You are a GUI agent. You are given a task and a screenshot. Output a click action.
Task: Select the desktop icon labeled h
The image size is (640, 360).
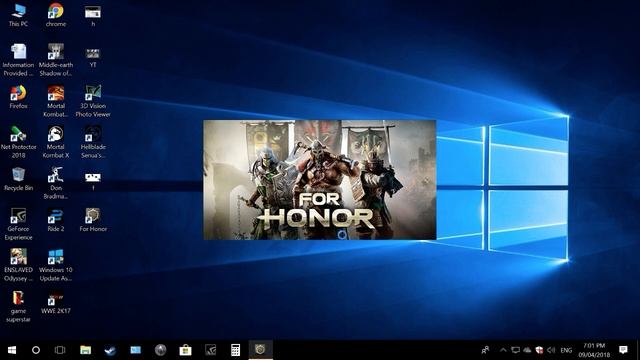click(x=93, y=15)
